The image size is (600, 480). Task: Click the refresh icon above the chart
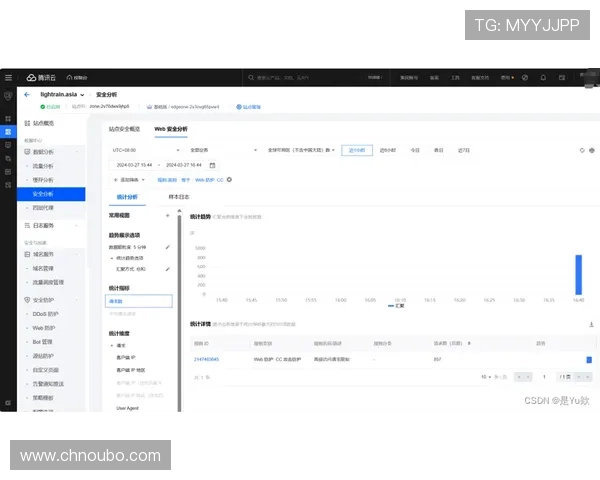pos(581,151)
